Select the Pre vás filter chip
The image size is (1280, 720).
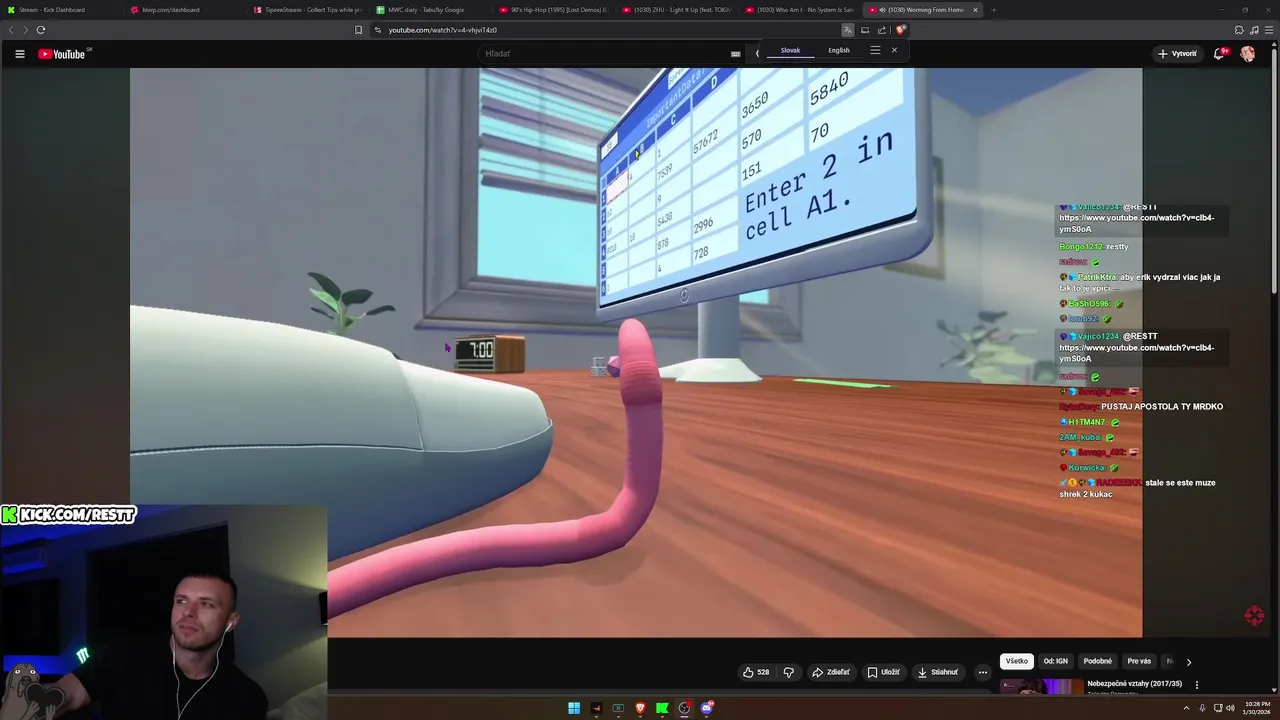(x=1139, y=661)
